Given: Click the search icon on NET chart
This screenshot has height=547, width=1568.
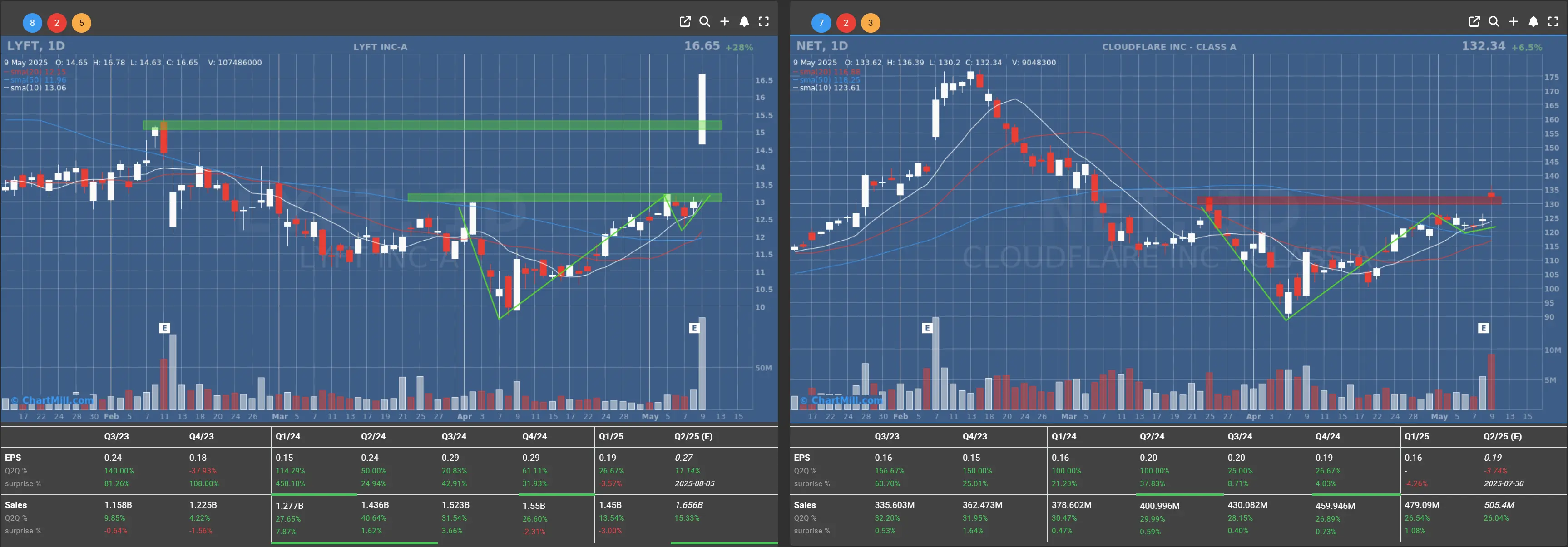Looking at the screenshot, I should click(1494, 22).
